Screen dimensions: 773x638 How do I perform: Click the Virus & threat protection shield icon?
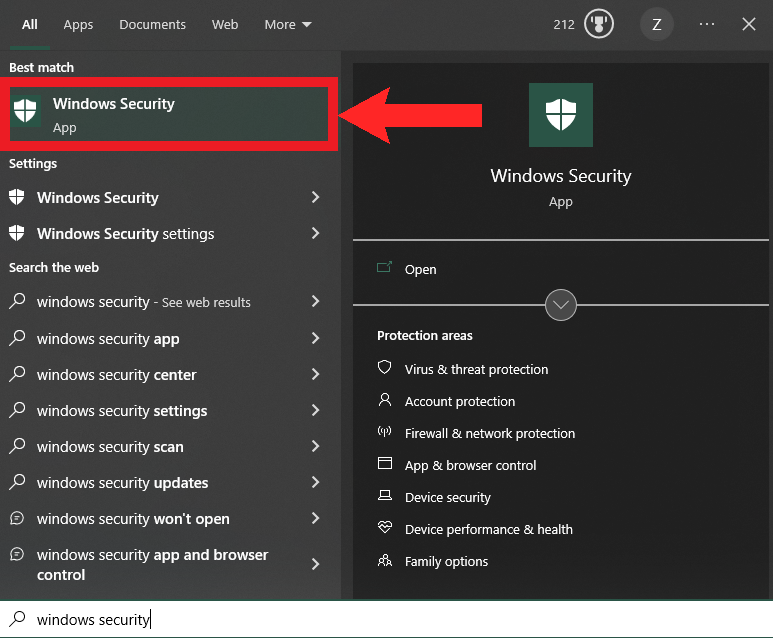(384, 369)
